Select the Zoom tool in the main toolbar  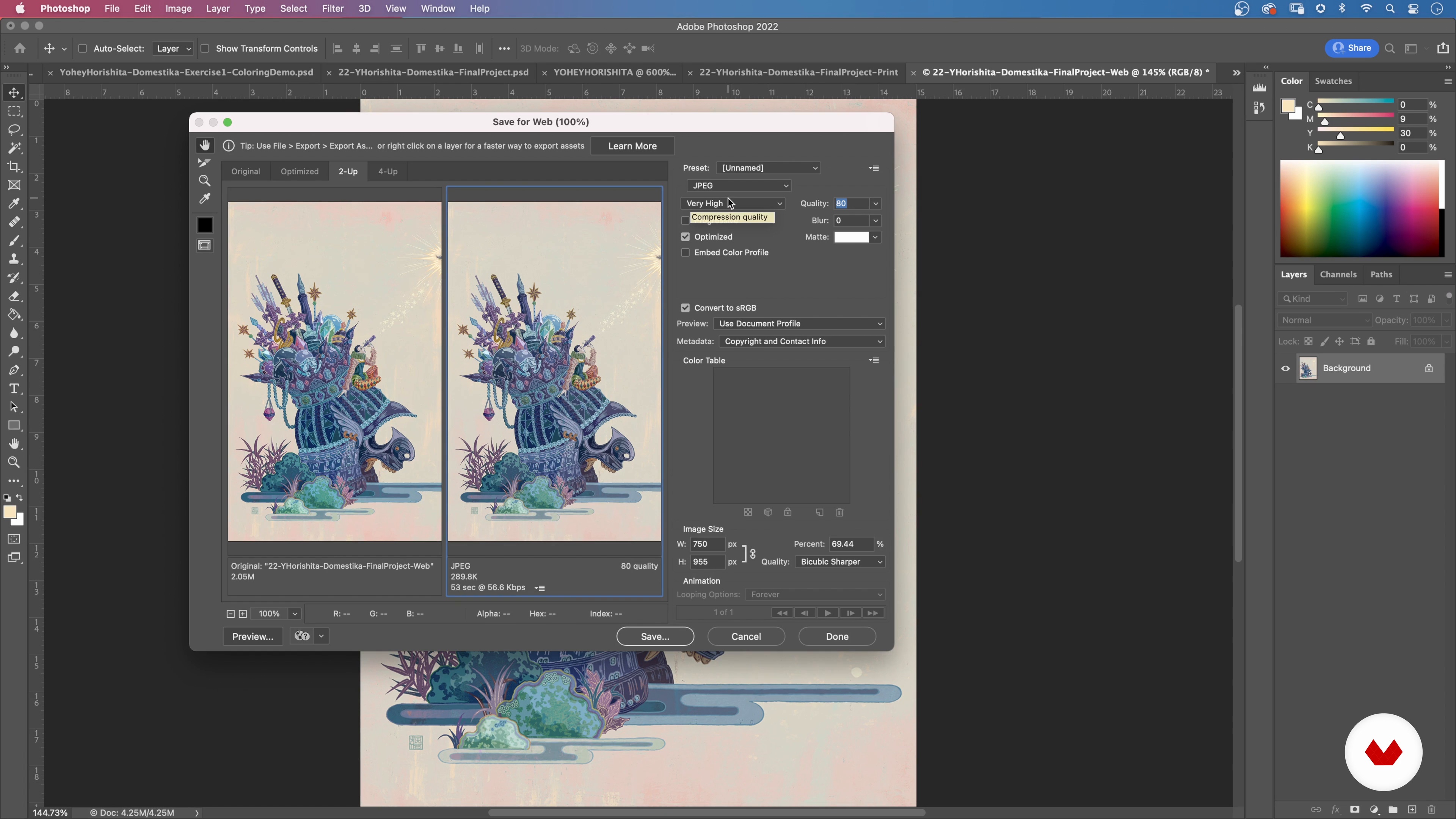coord(14,462)
